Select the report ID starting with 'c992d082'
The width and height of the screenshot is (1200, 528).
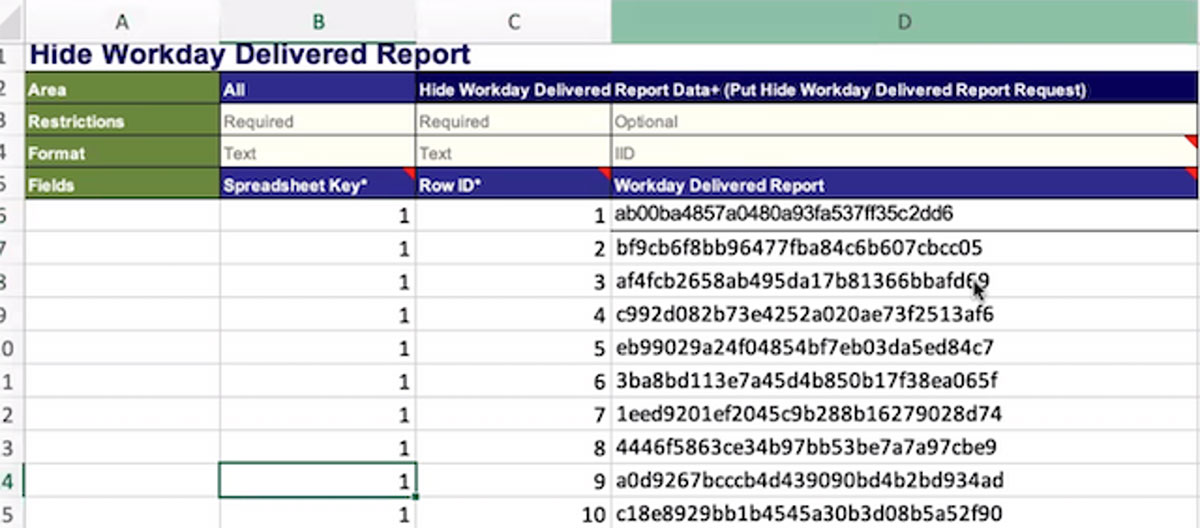(905, 315)
